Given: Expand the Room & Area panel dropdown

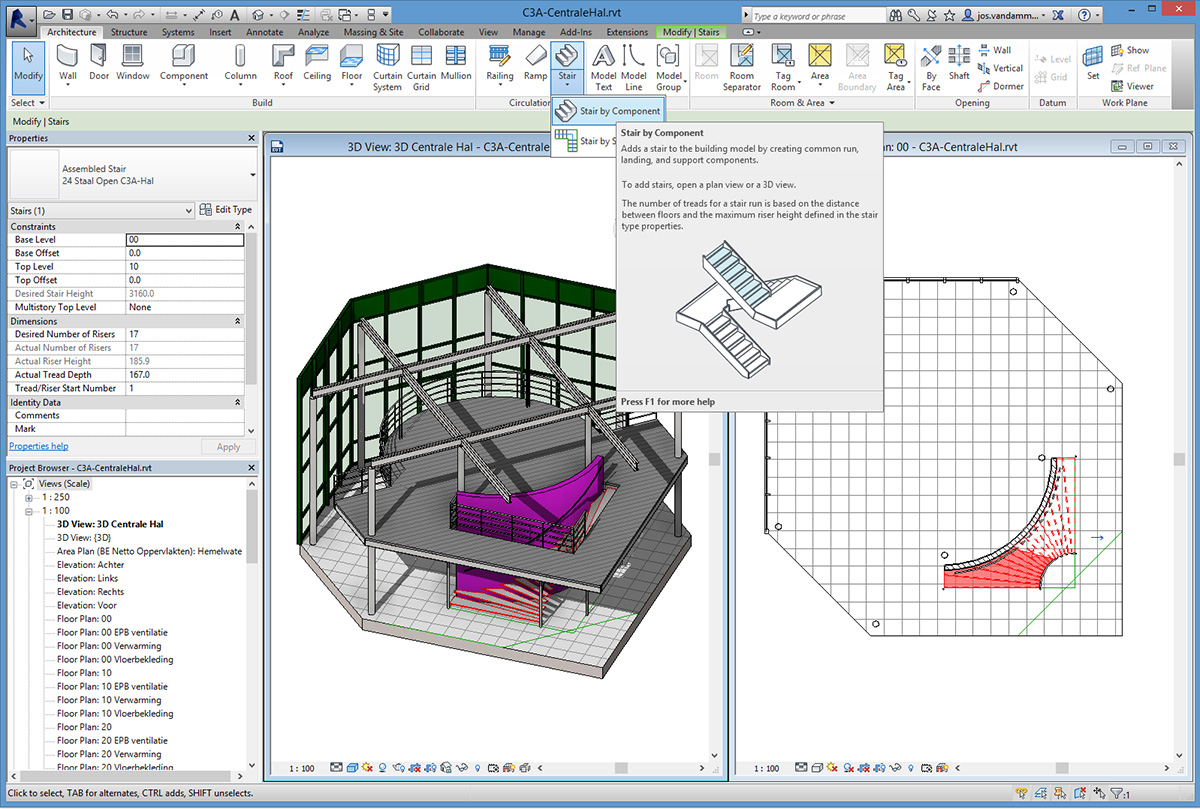Looking at the screenshot, I should coord(803,103).
